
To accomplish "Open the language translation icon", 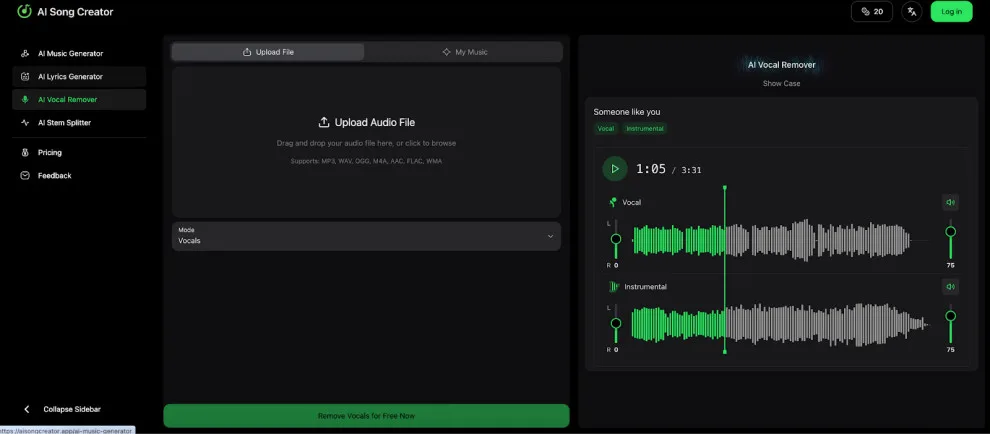I will point(912,11).
